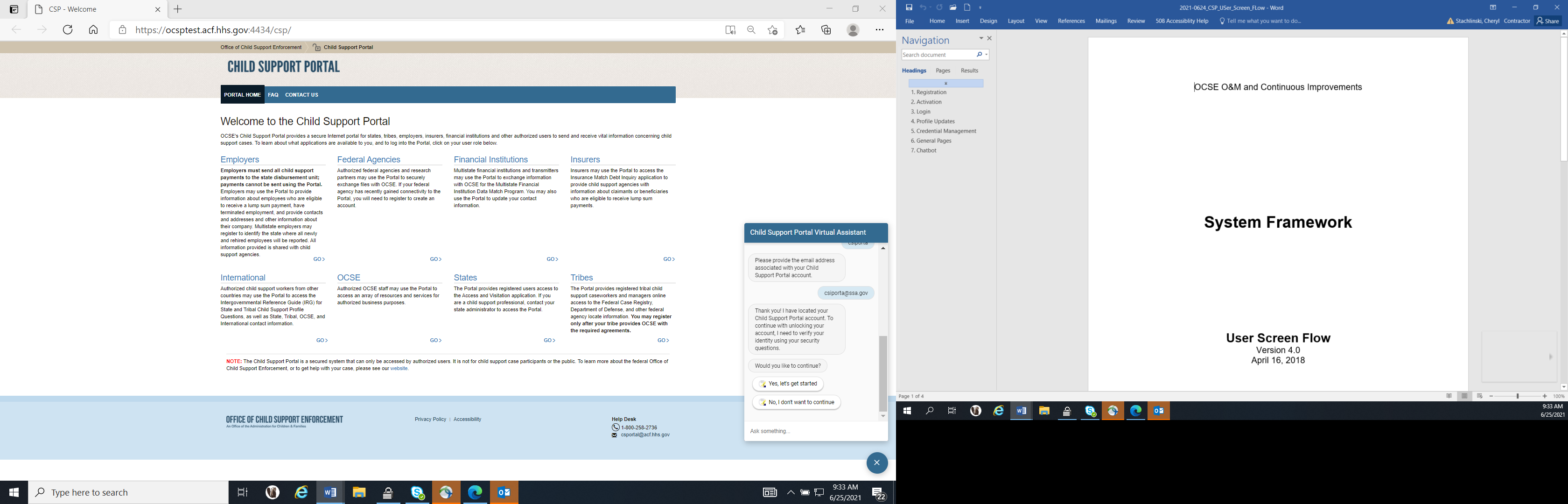1568x504 pixels.
Task: Close the virtual assistant chat bubble
Action: (x=876, y=462)
